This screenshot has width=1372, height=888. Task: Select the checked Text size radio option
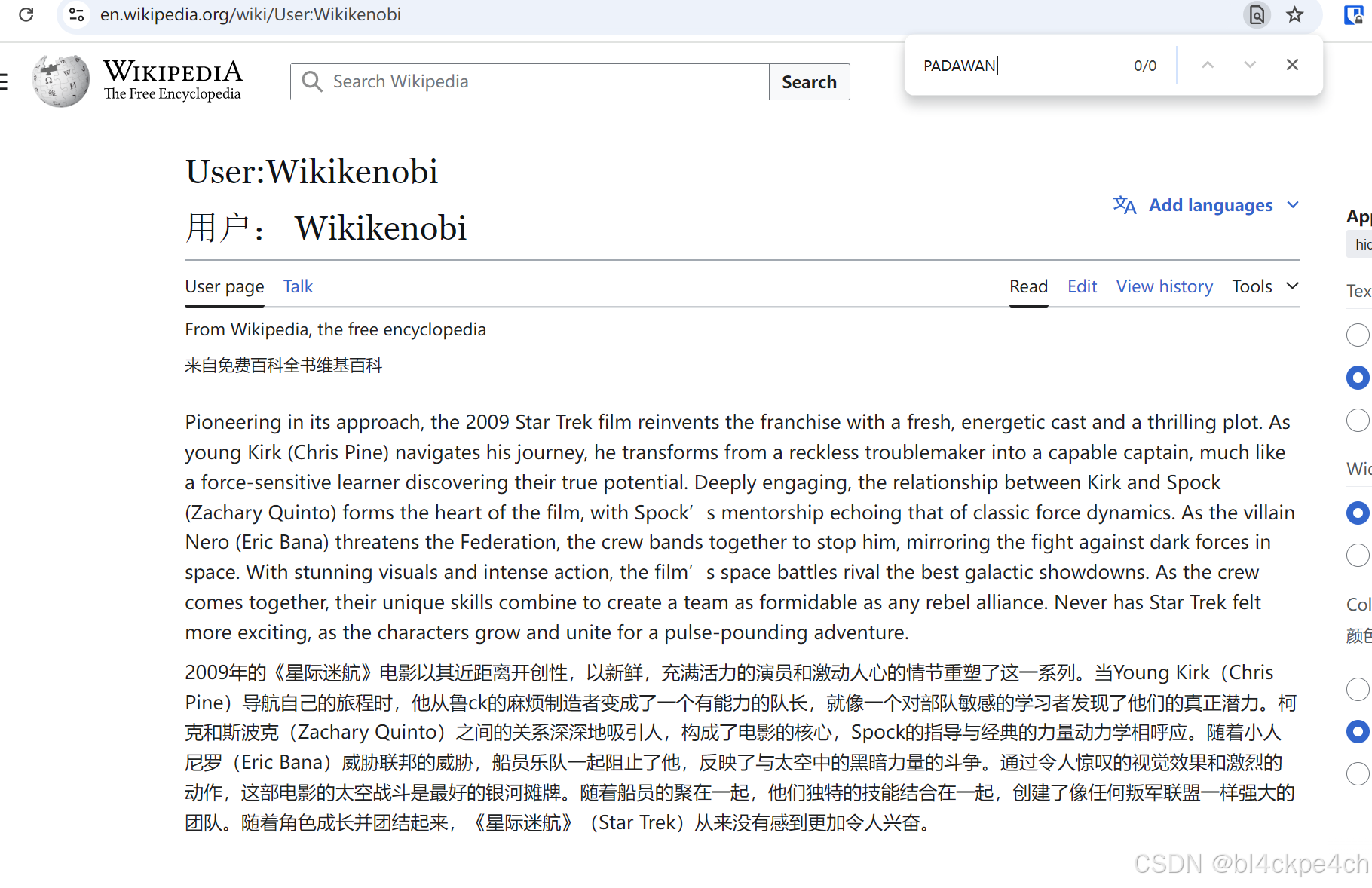(1358, 378)
